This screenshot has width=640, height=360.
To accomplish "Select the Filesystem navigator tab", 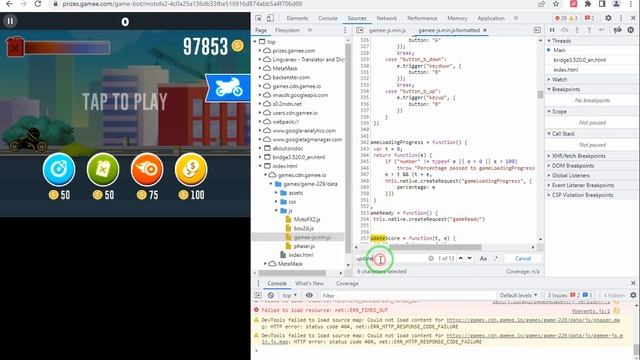I will [287, 30].
